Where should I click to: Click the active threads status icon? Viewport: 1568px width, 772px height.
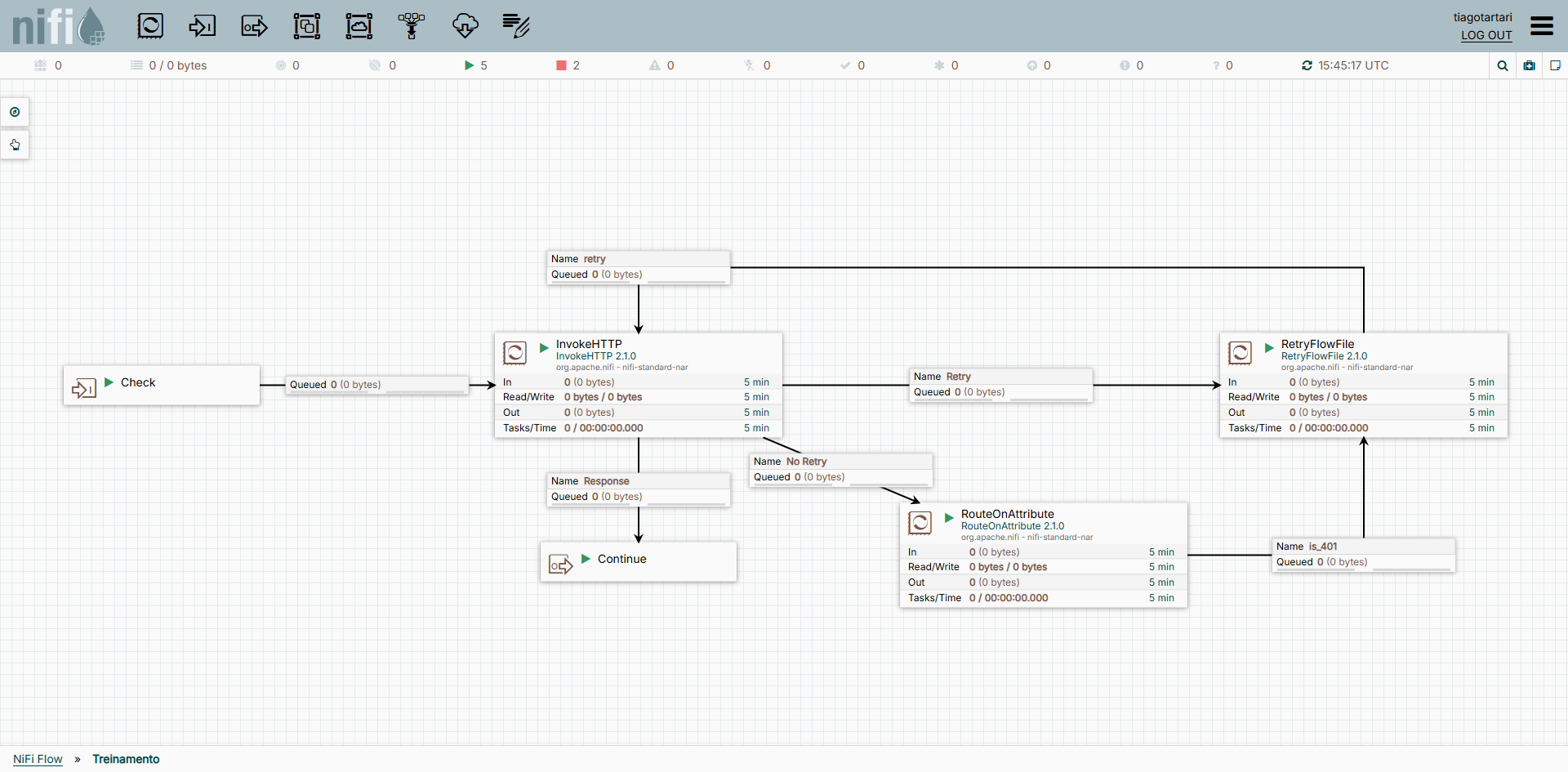coord(40,65)
